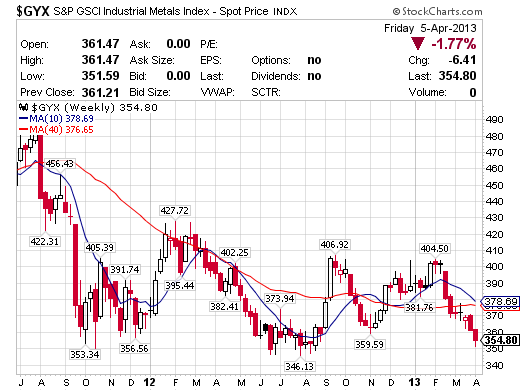520x391 pixels.
Task: Click the Options value no
Action: (x=314, y=60)
